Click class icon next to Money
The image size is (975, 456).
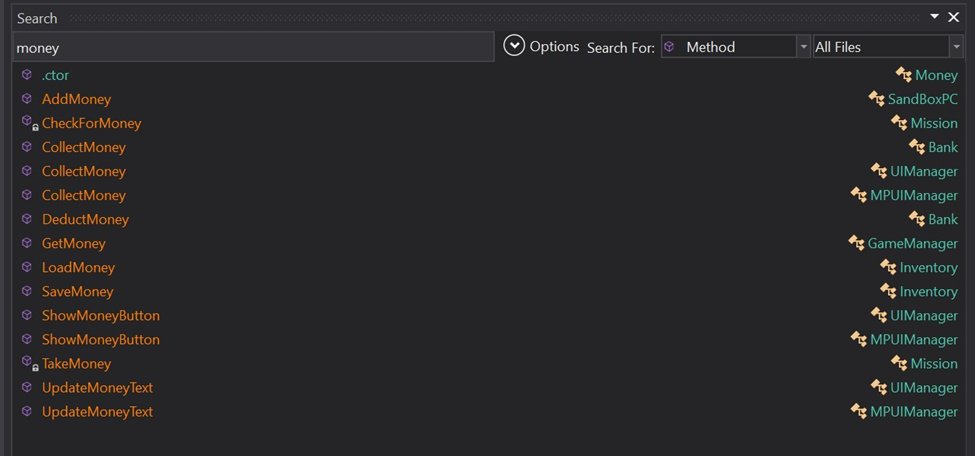click(903, 75)
